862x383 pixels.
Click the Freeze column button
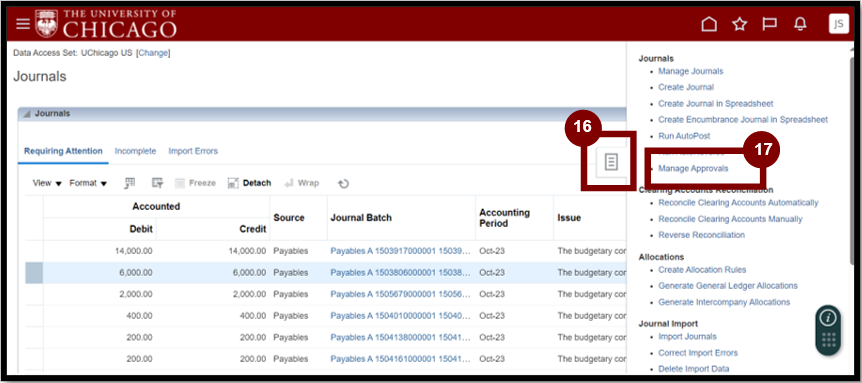click(x=195, y=183)
